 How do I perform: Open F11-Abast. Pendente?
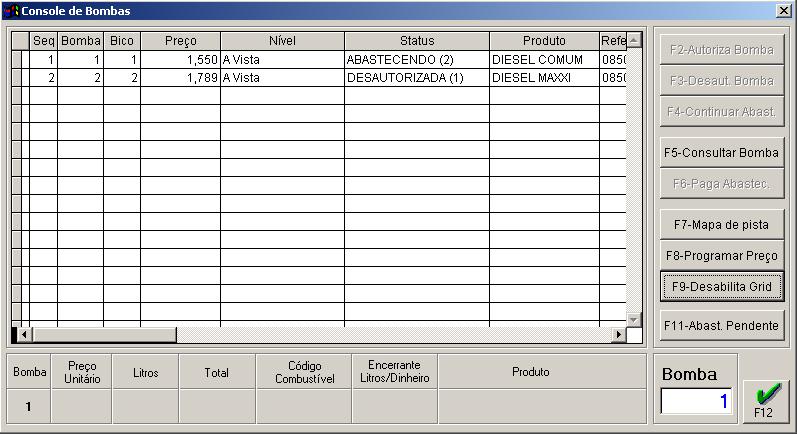coord(722,325)
